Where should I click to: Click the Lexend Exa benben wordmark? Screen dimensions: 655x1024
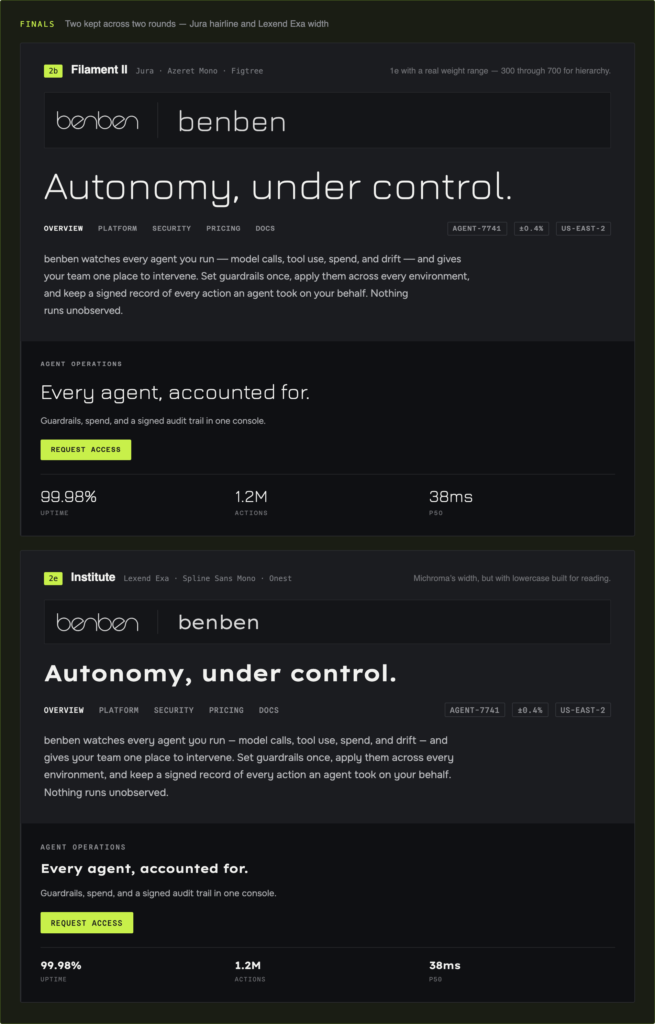pos(219,622)
